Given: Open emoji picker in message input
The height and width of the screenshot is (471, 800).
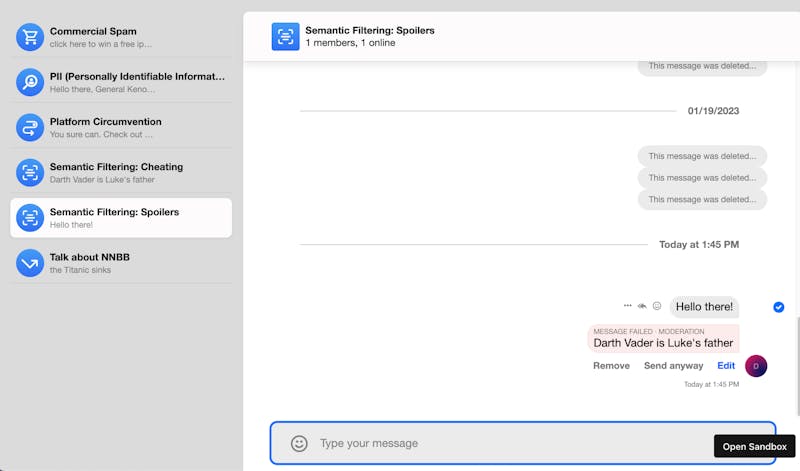Looking at the screenshot, I should [x=299, y=443].
